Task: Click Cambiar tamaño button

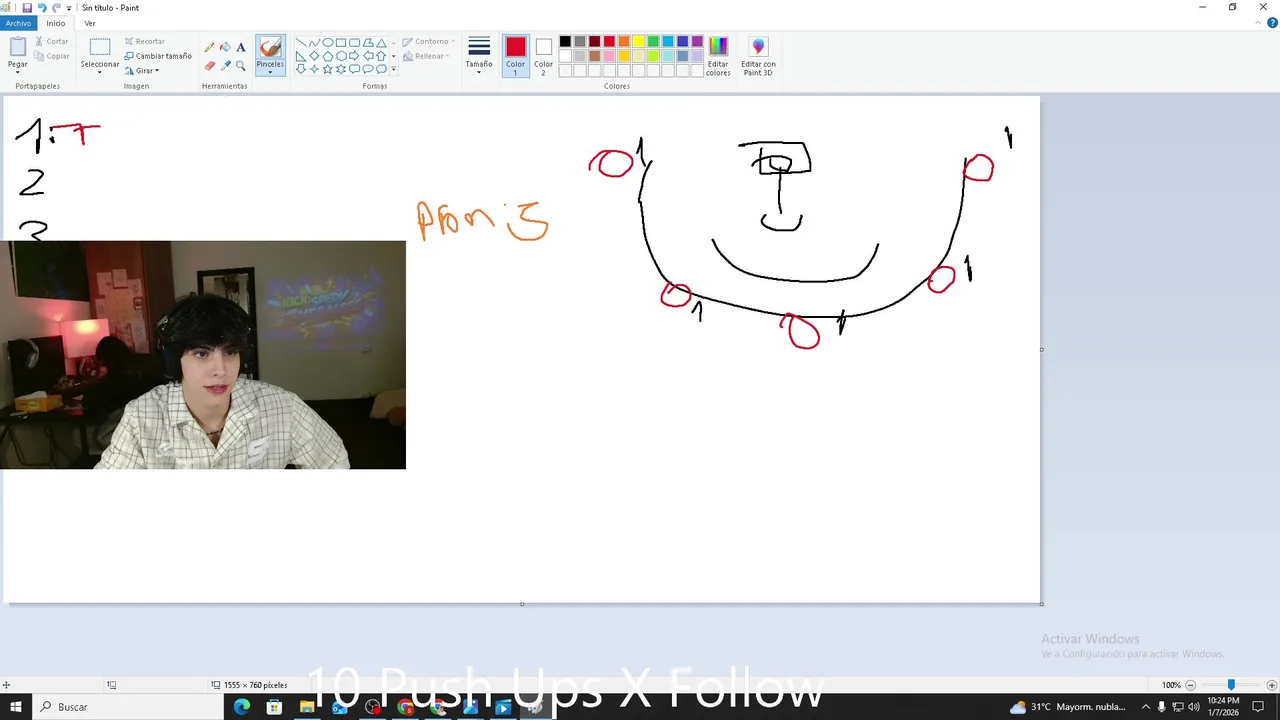Action: [158, 56]
